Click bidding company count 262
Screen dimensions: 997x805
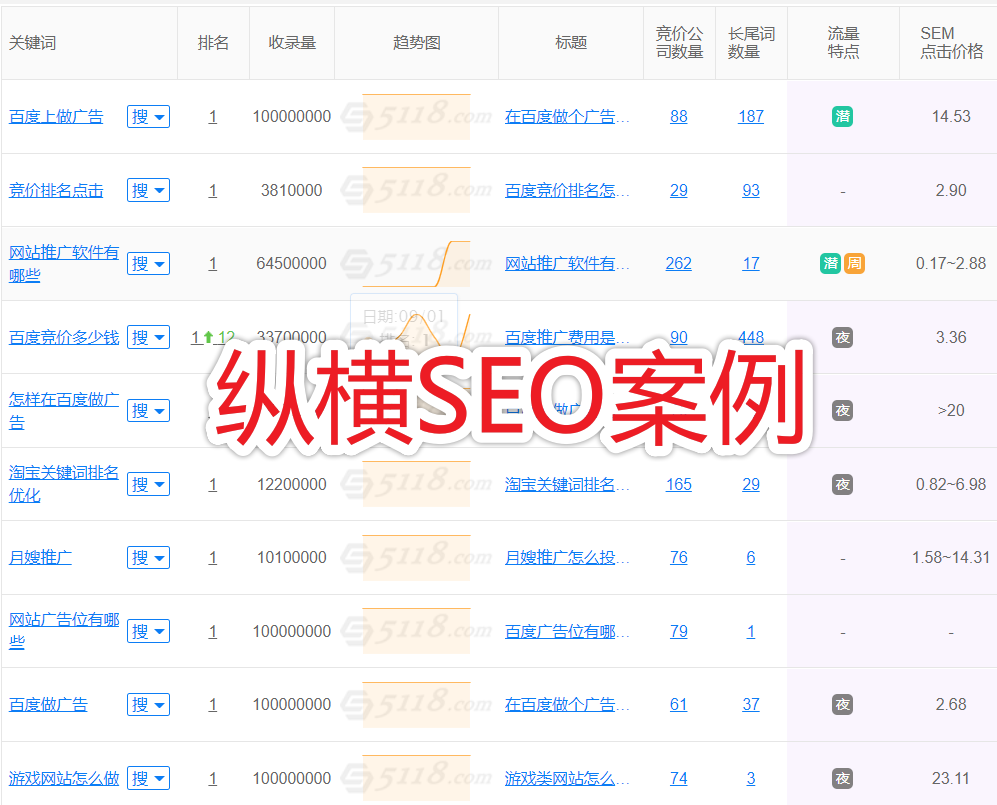point(678,263)
